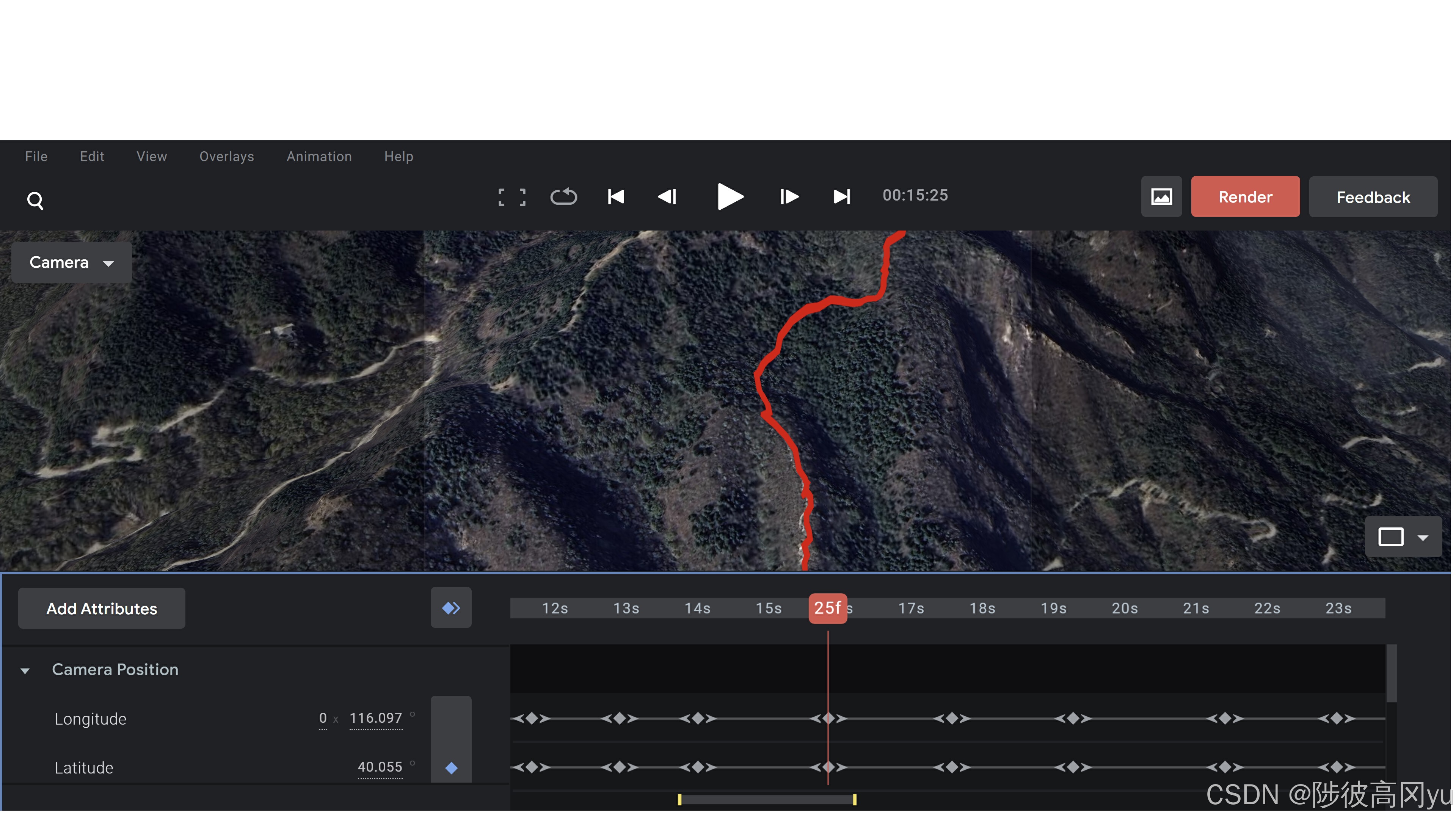Toggle the Latitude keyframe diamond
The height and width of the screenshot is (819, 1456).
coord(451,767)
